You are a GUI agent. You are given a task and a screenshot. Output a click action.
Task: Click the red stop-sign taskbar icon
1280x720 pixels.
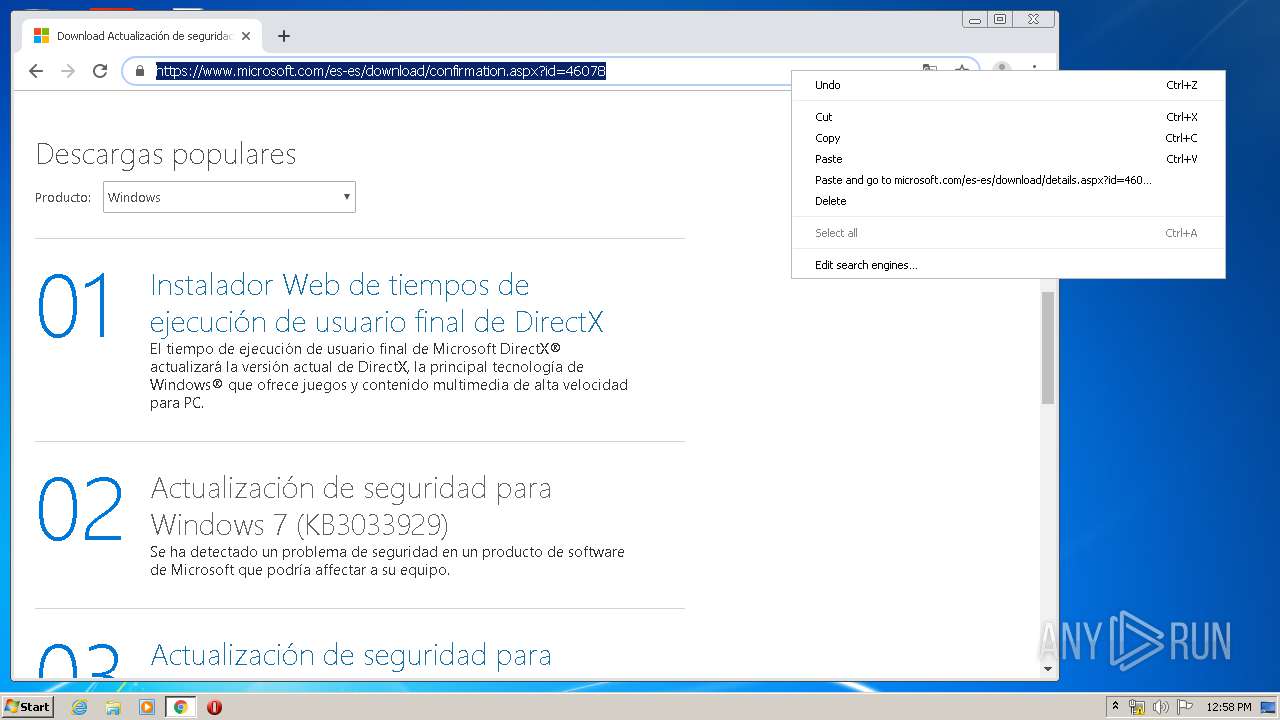coord(214,707)
